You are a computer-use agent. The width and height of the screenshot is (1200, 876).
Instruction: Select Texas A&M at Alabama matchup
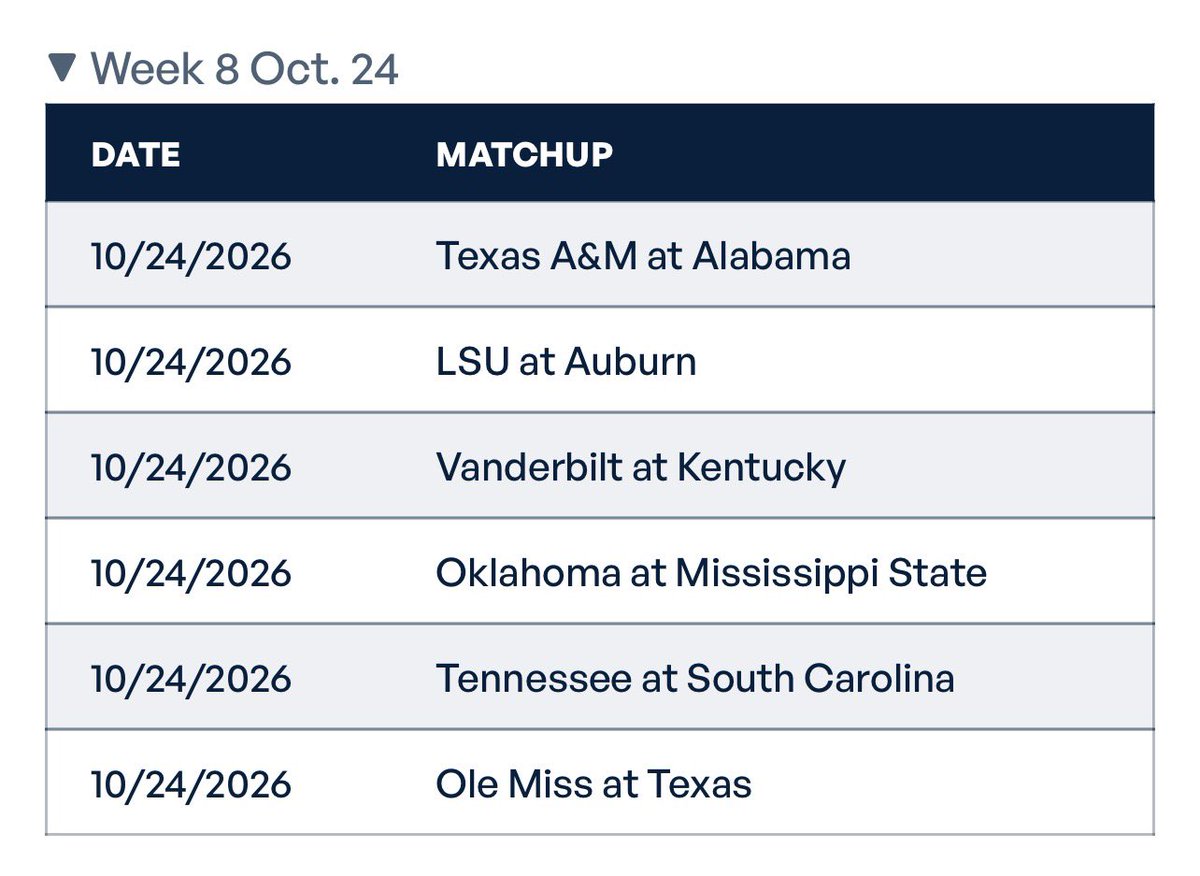[643, 256]
